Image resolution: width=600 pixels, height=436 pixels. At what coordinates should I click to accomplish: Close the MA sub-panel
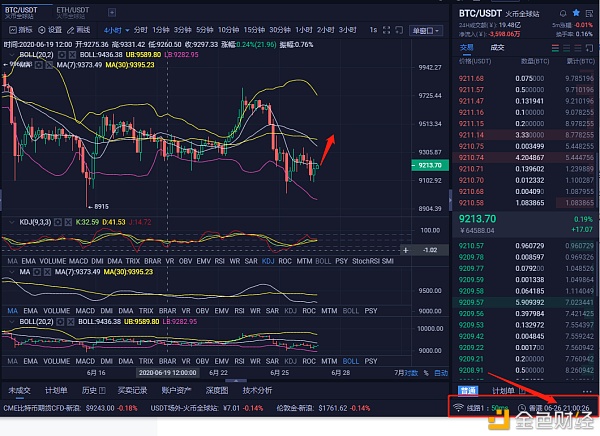pos(47,272)
